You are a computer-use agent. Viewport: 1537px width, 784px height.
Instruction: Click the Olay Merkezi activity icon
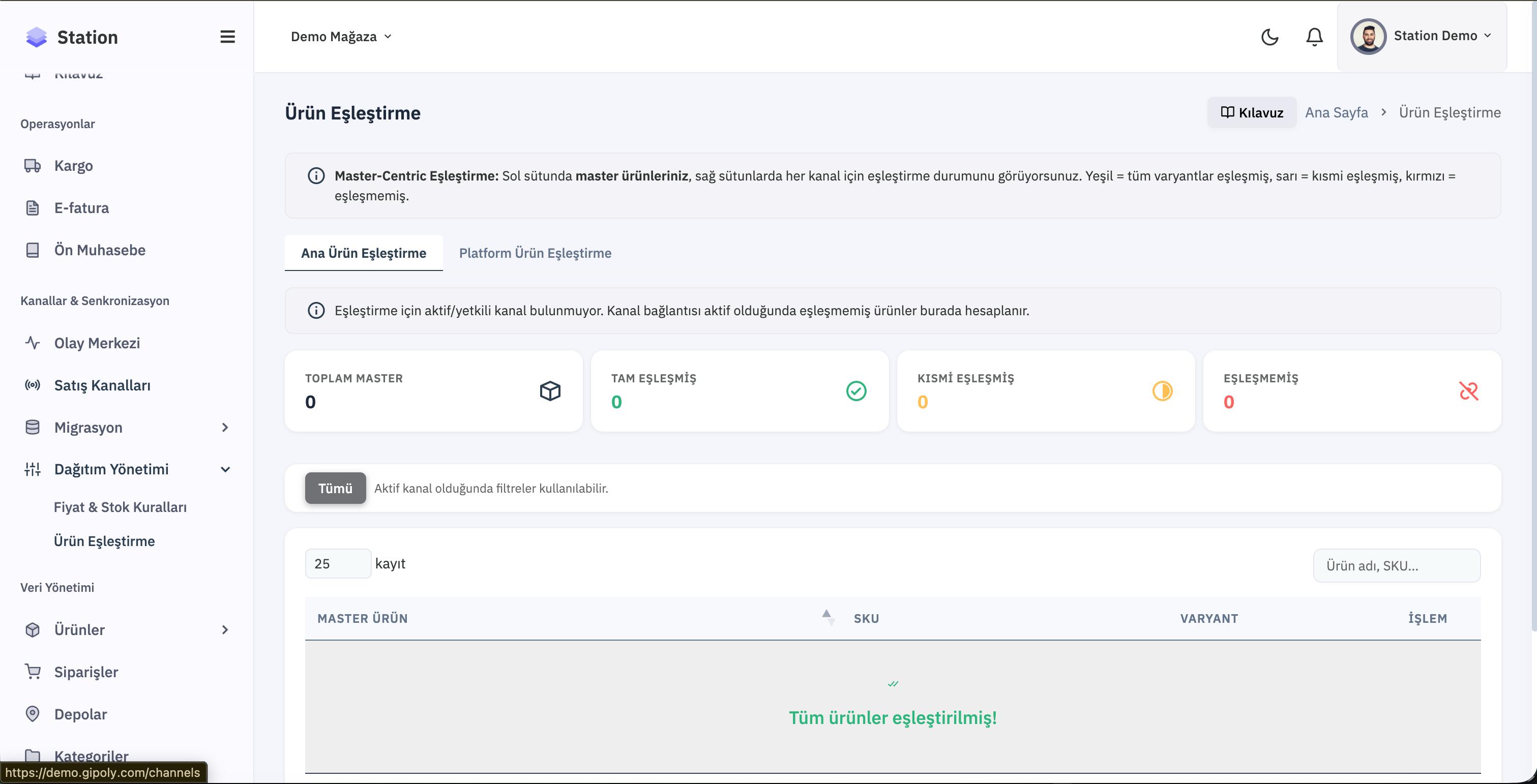33,343
